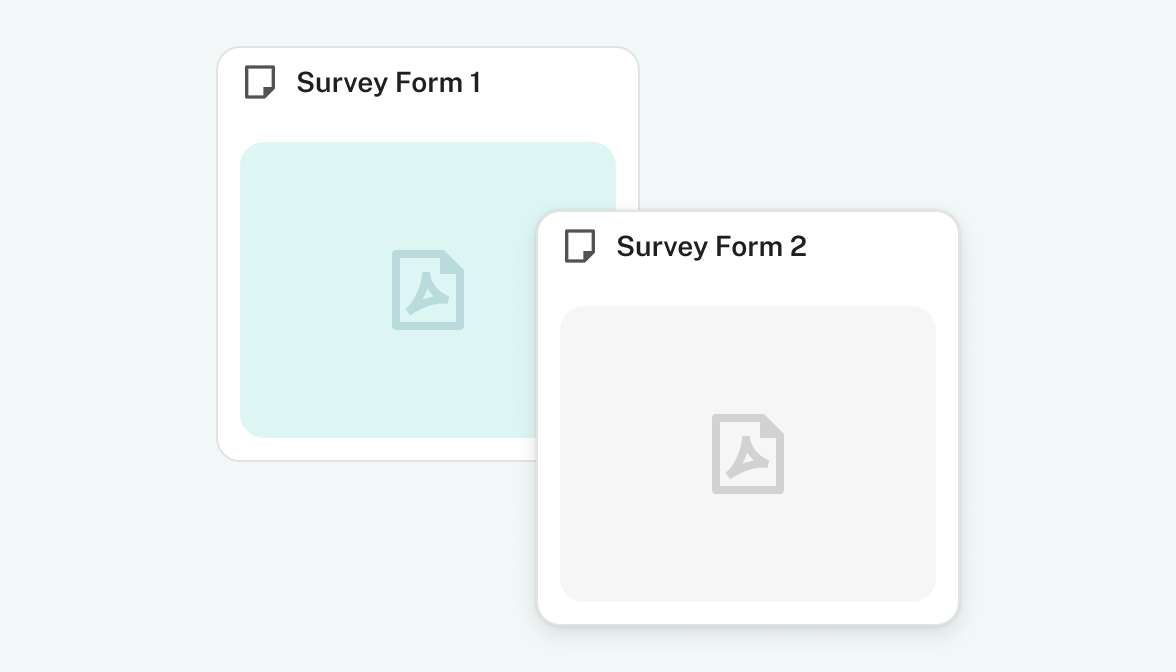
Task: Select the Survey Form 1 card header area
Action: click(428, 82)
